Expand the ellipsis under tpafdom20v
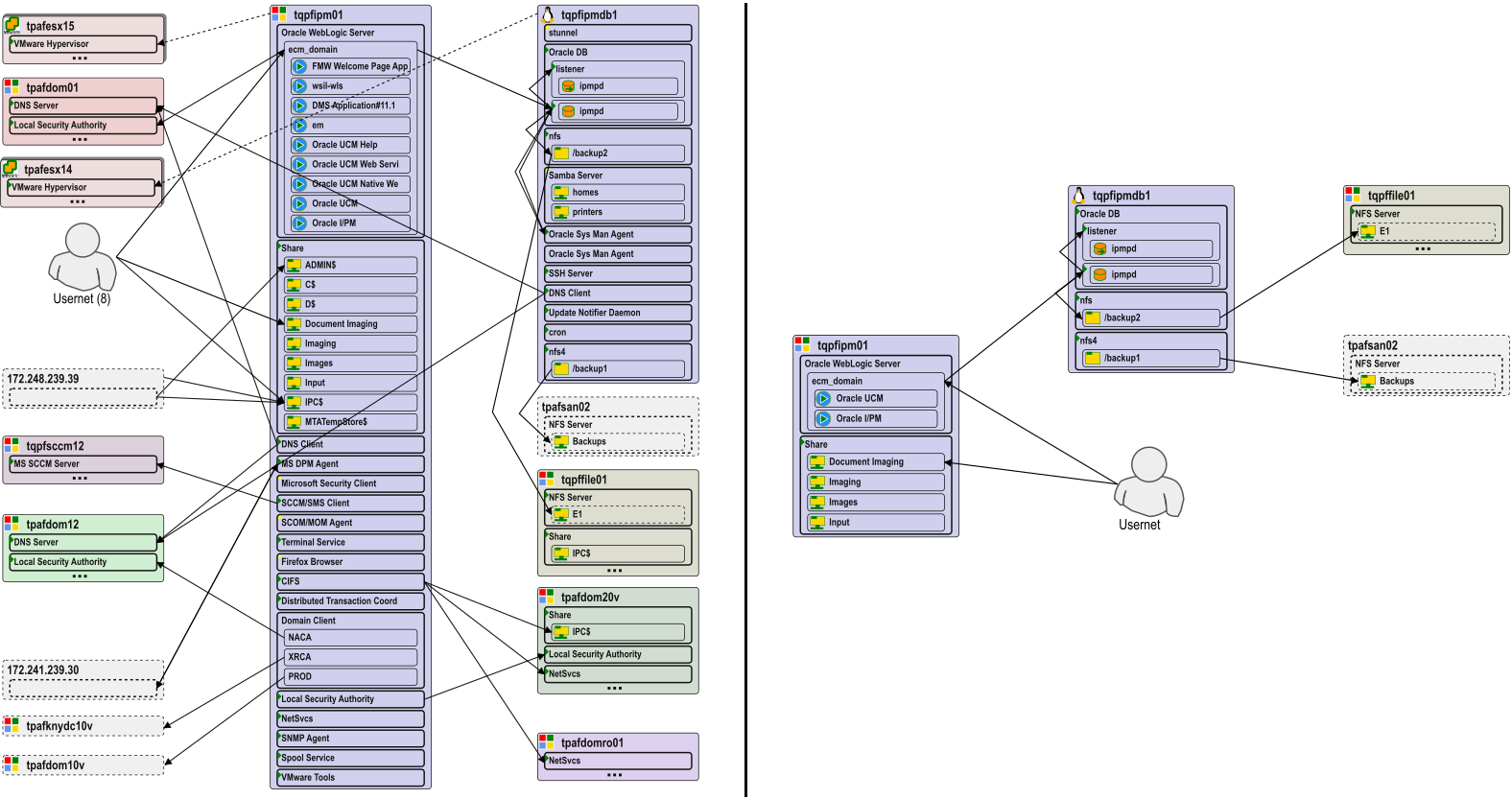The image size is (1512, 799). tap(615, 689)
